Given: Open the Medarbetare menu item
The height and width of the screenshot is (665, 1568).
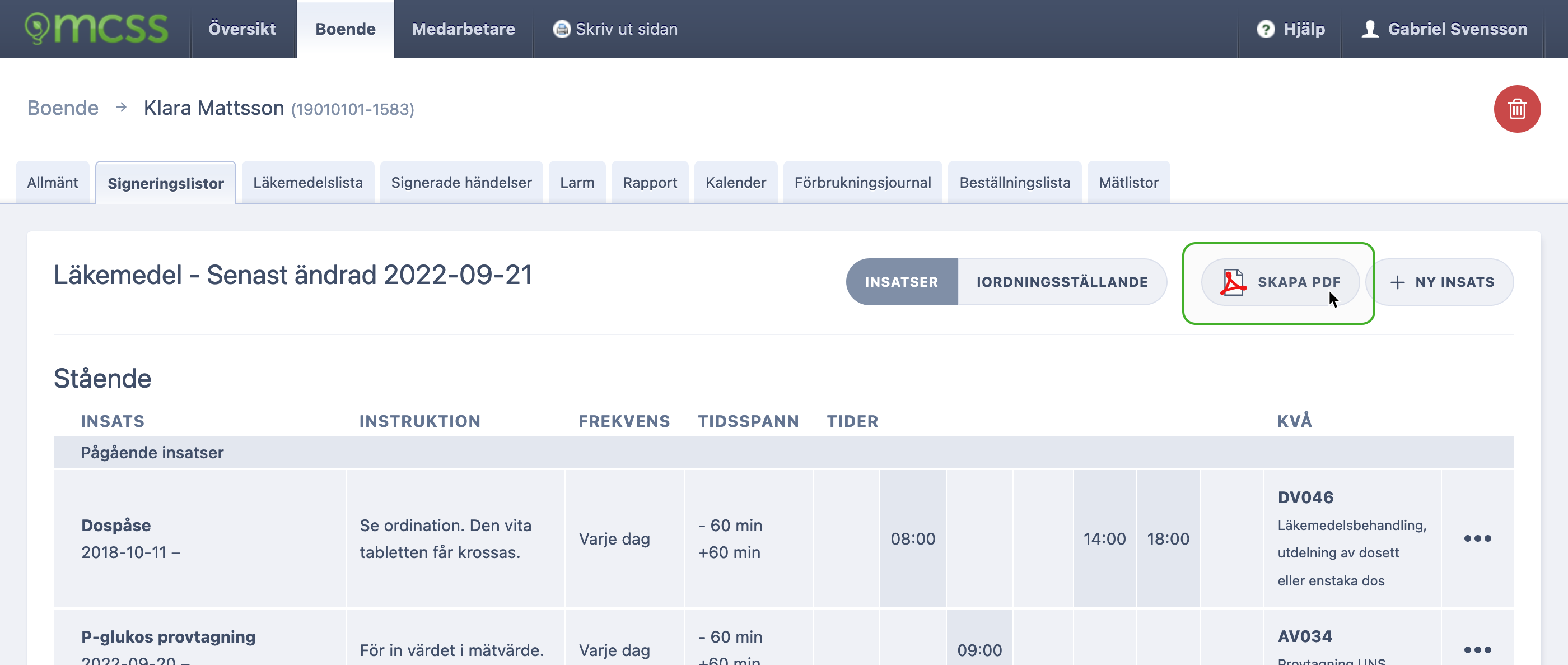Looking at the screenshot, I should (x=463, y=29).
